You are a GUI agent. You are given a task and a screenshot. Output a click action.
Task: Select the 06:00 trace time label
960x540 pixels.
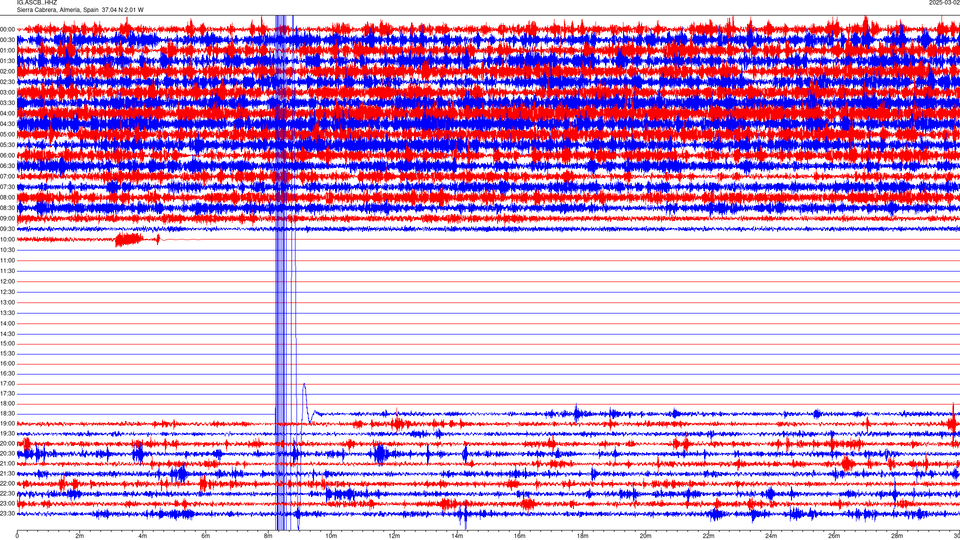(x=7, y=156)
